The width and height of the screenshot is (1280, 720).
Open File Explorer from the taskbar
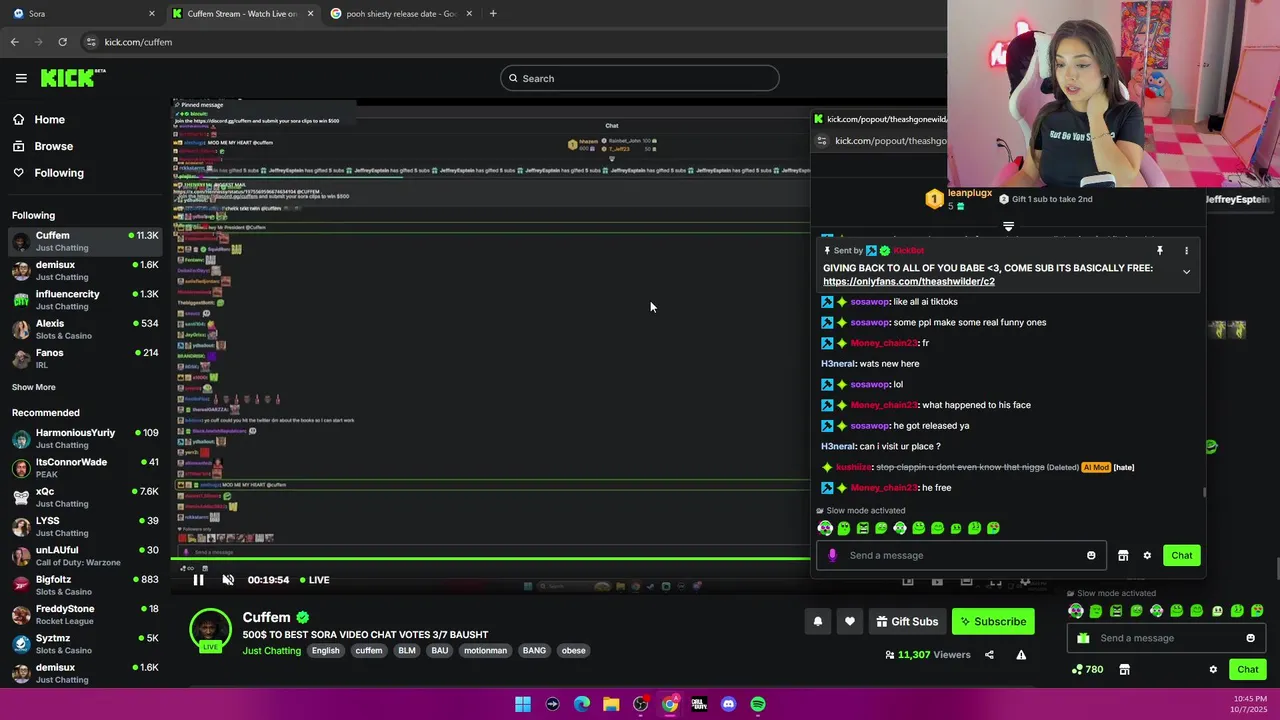coord(611,704)
